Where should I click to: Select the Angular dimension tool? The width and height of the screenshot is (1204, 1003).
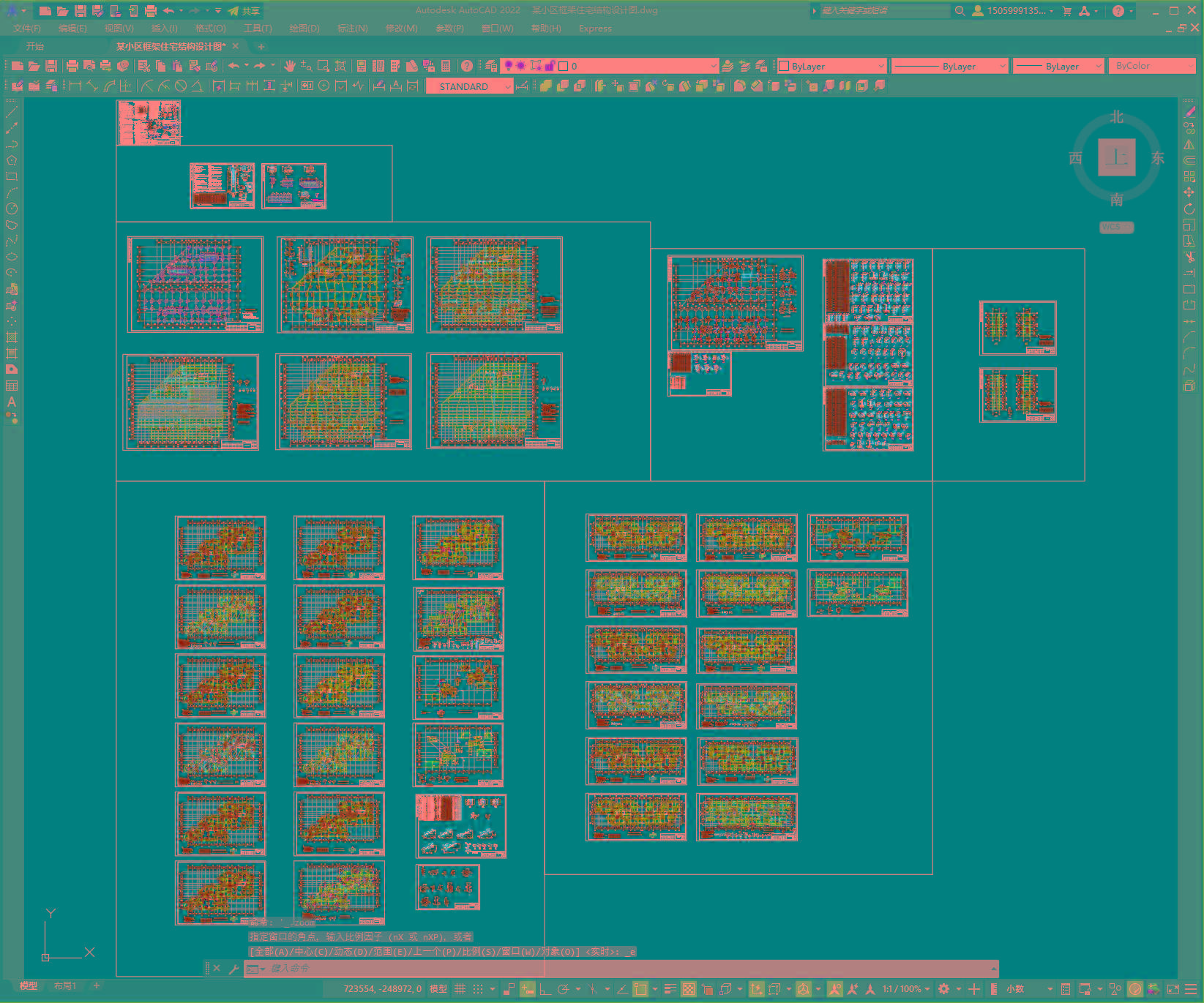point(197,86)
